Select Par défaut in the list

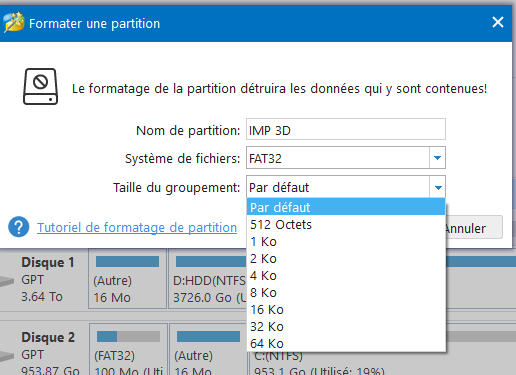pos(346,207)
